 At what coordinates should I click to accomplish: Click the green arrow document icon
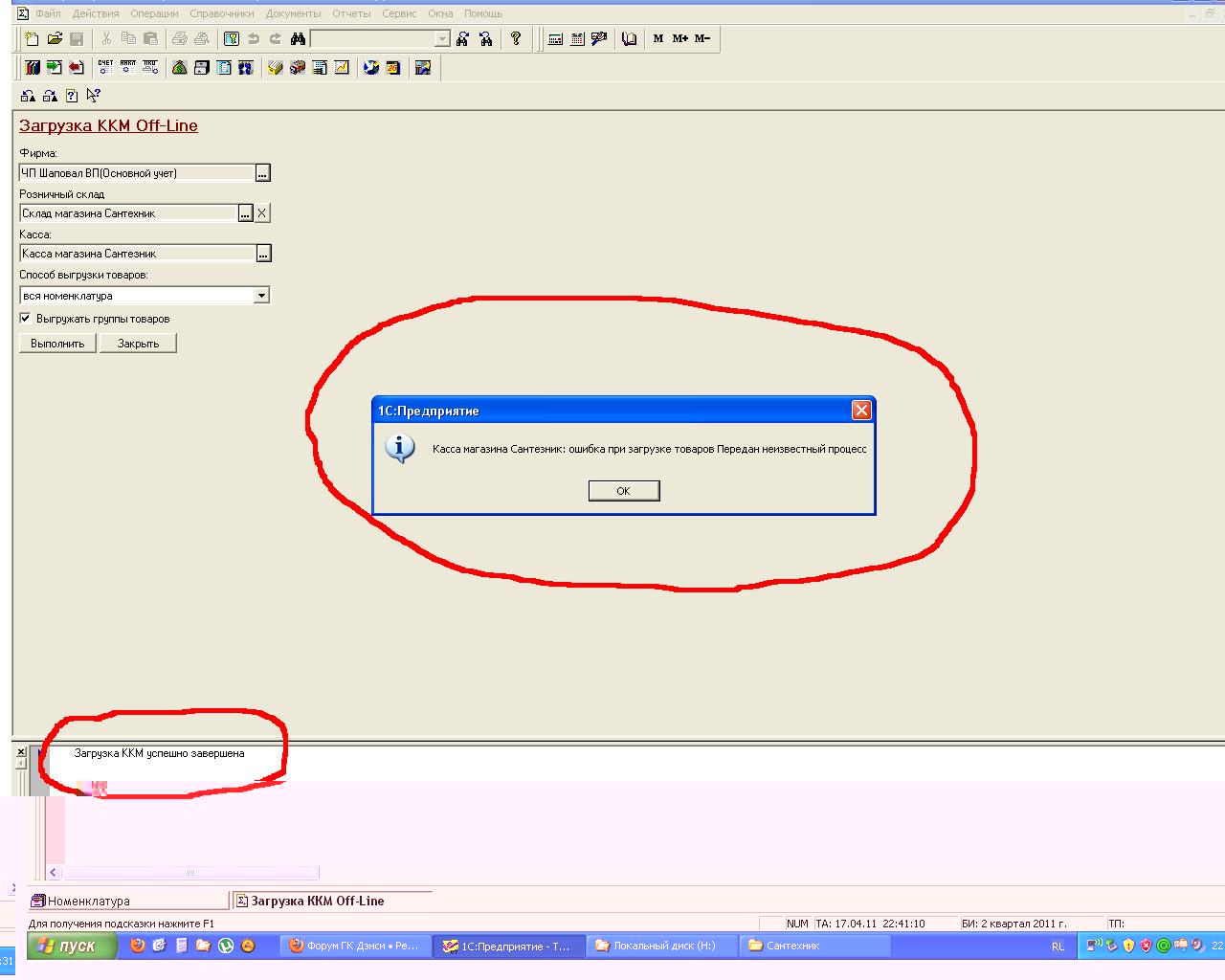click(x=55, y=68)
